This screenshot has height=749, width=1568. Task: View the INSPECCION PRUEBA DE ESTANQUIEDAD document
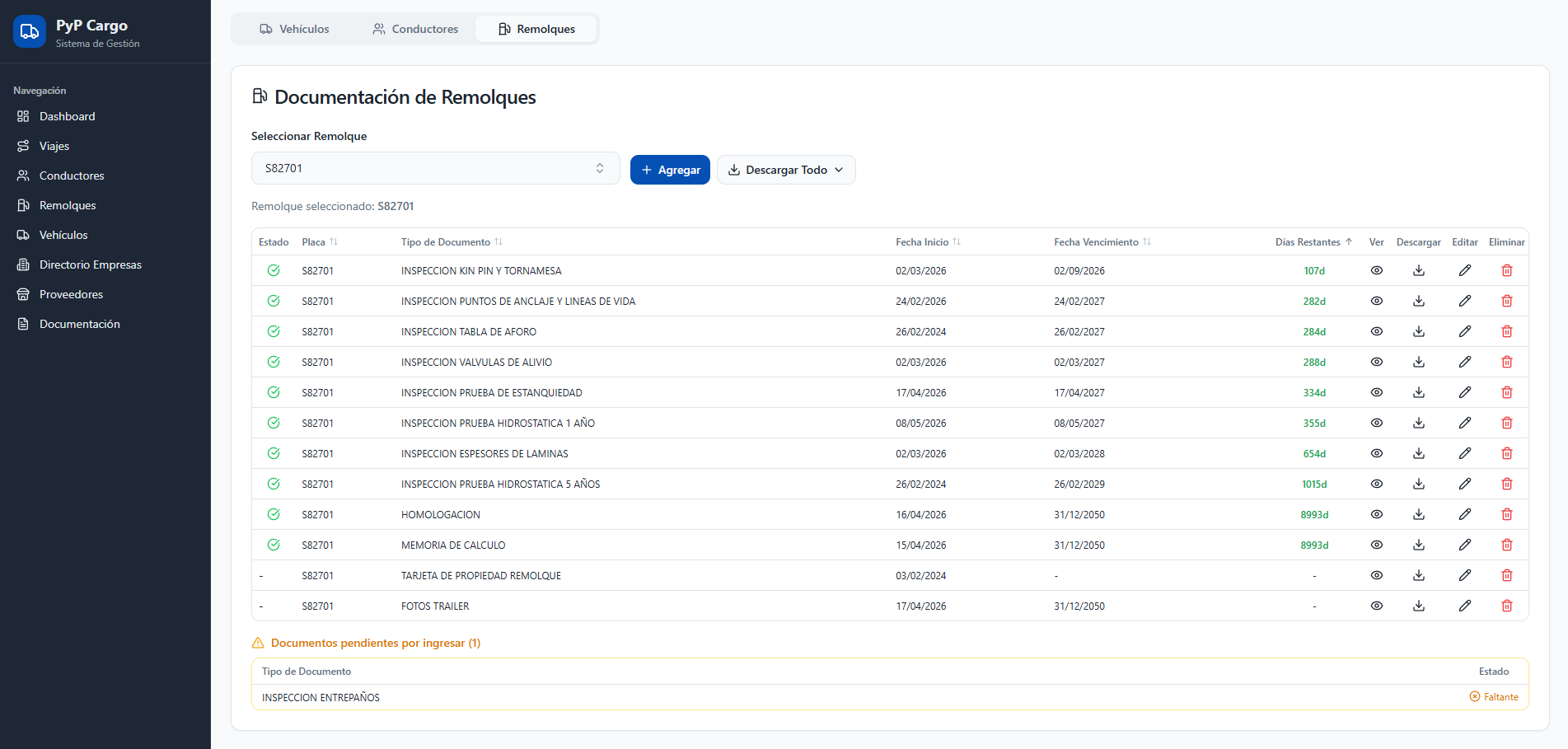pos(1376,392)
